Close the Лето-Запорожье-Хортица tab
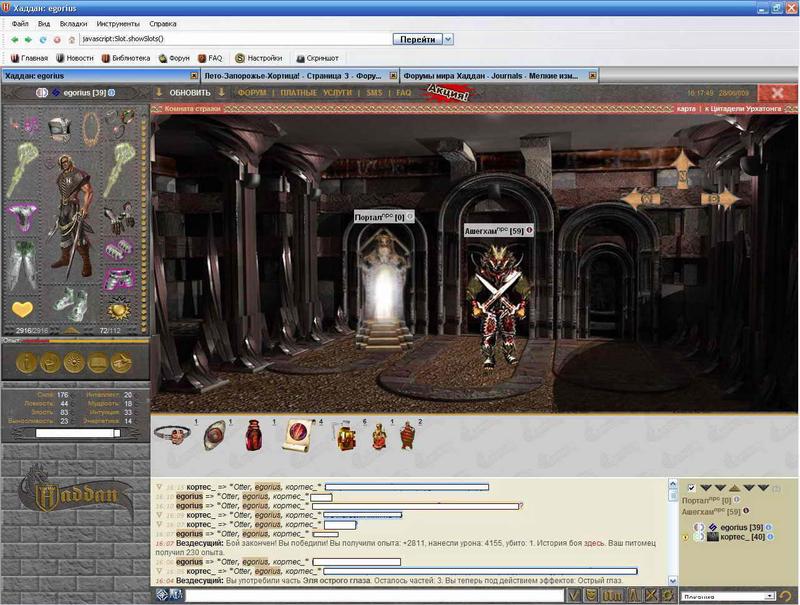 click(393, 75)
